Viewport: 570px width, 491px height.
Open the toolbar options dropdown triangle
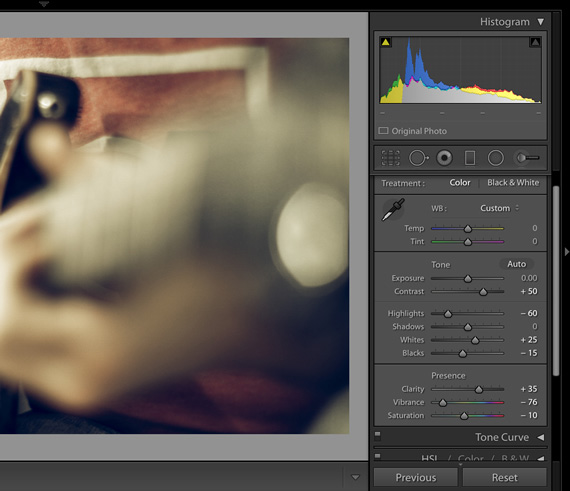pos(356,477)
